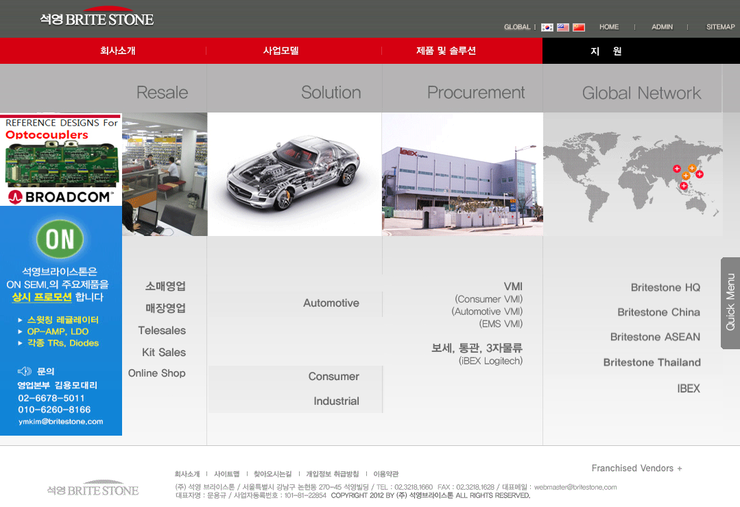The height and width of the screenshot is (507, 740).
Task: Select the US flag language icon
Action: pos(563,27)
